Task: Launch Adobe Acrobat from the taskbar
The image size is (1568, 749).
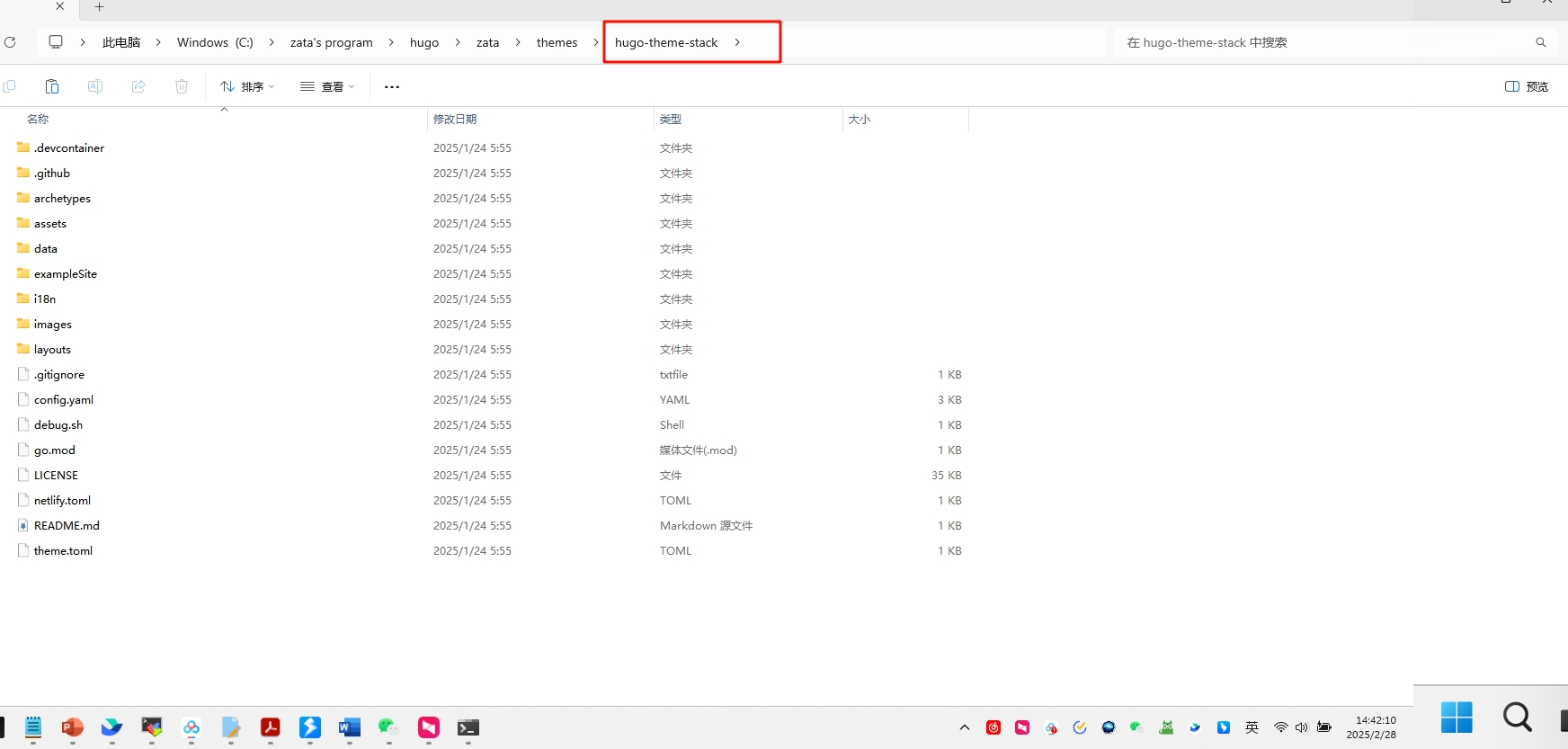Action: tap(270, 727)
